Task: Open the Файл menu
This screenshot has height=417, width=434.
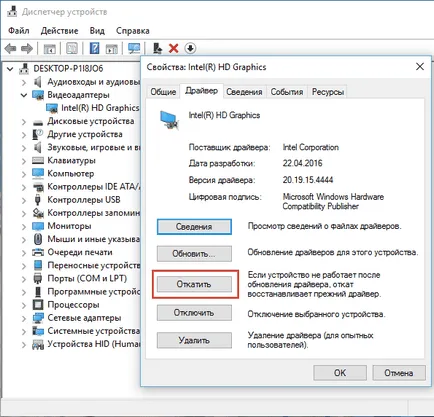Action: tap(19, 31)
